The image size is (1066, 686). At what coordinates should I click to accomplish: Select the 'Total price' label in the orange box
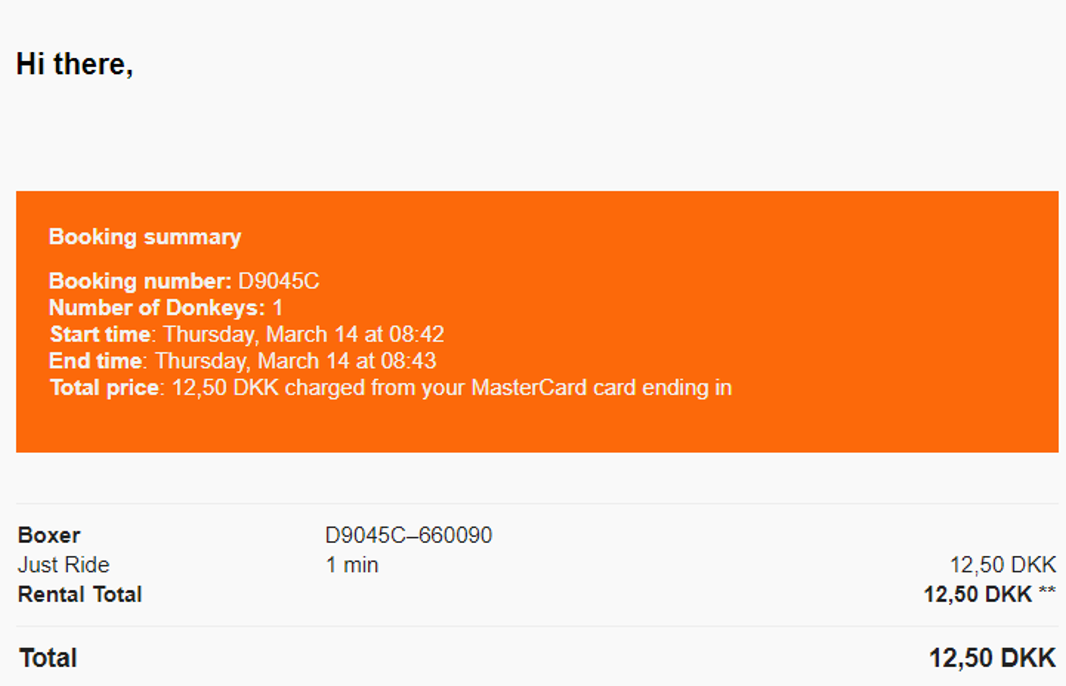(x=105, y=388)
